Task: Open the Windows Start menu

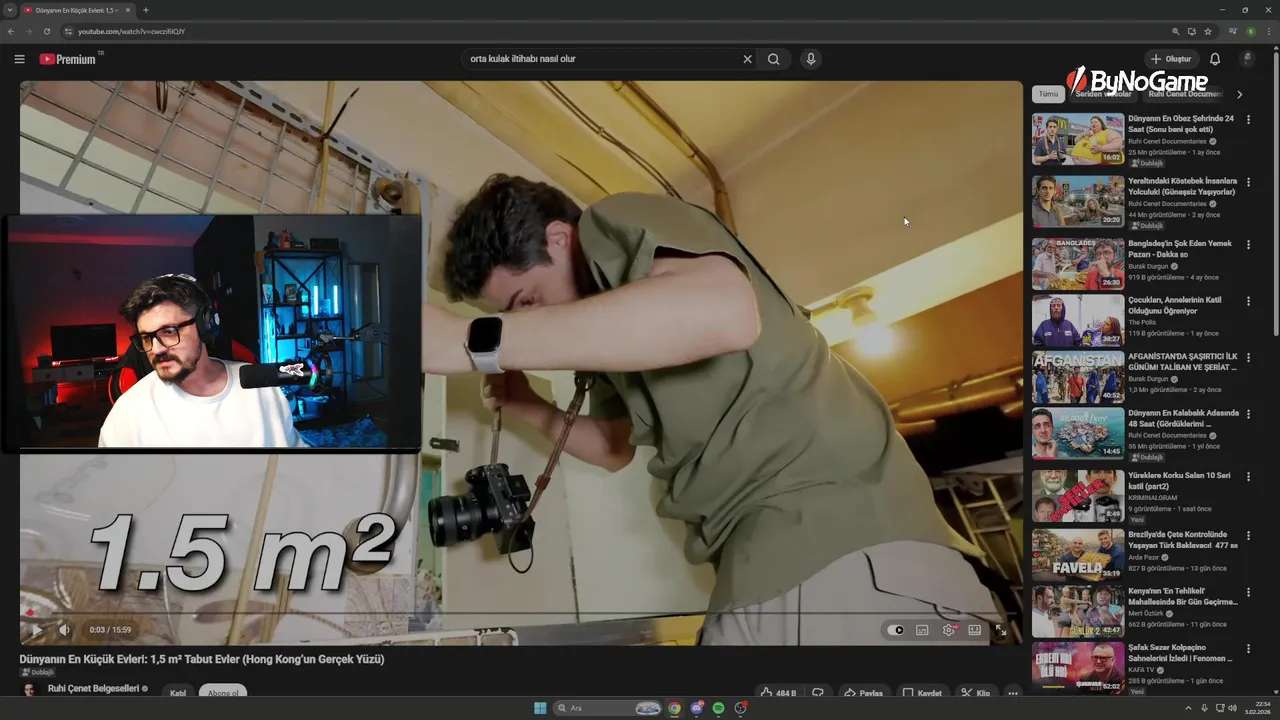Action: click(540, 708)
